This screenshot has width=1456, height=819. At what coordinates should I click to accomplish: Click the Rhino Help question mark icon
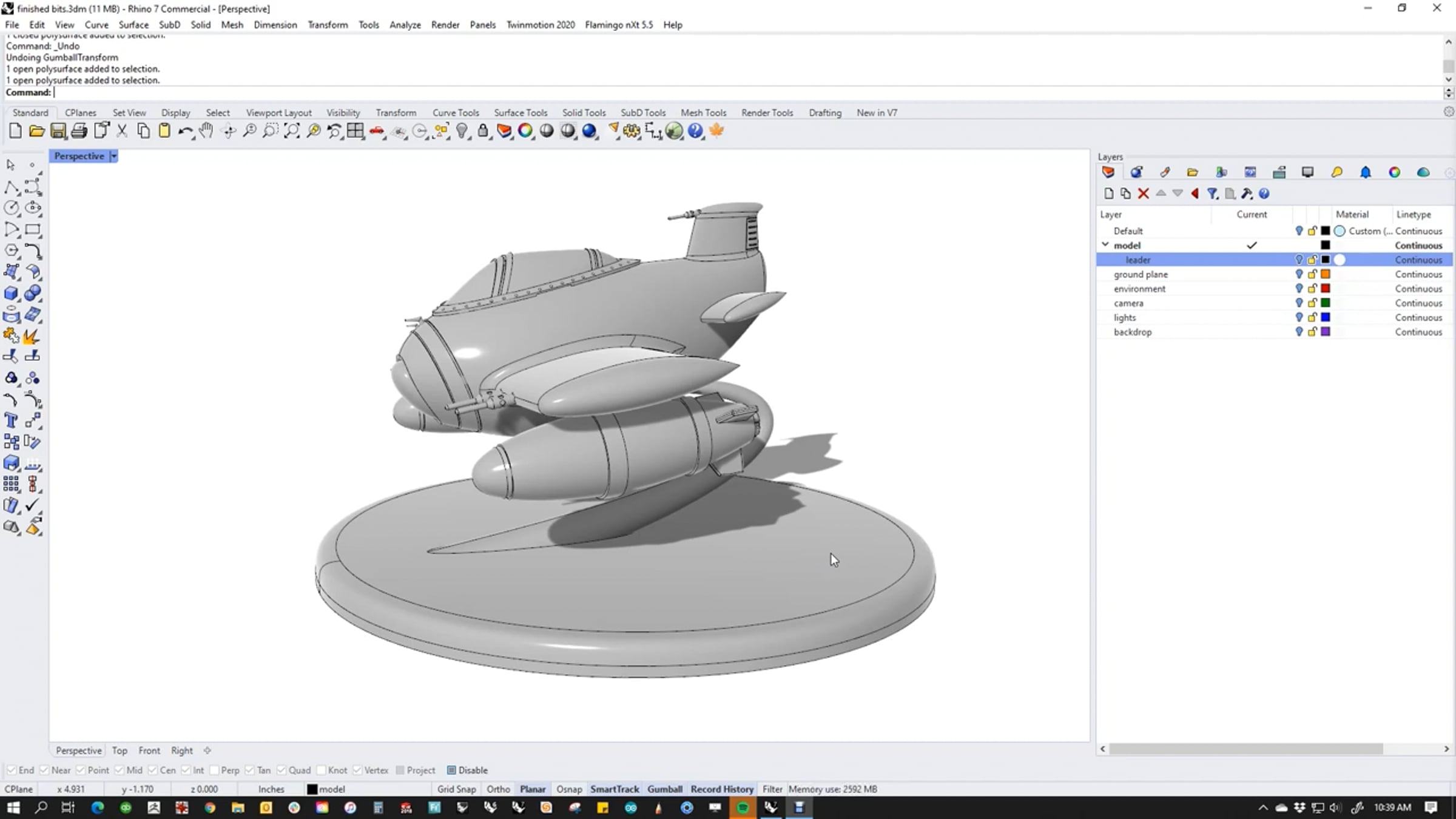(x=695, y=131)
